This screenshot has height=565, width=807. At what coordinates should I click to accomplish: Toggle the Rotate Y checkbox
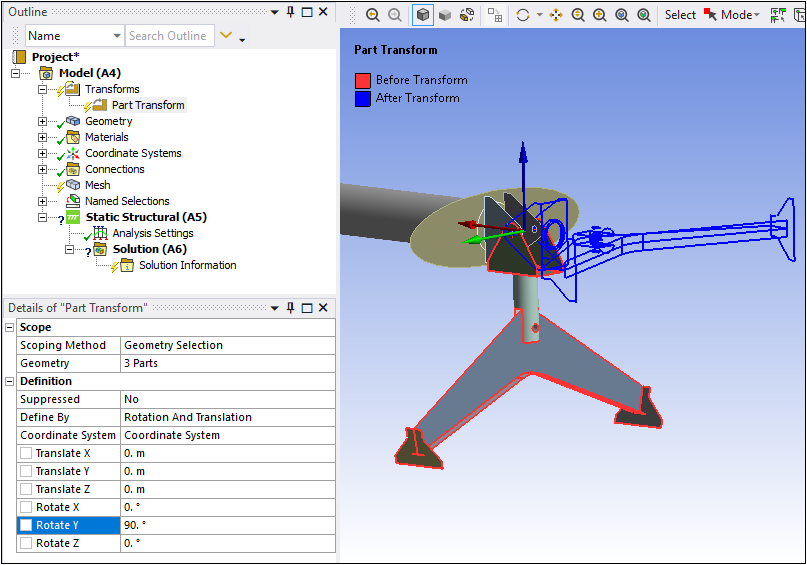(26, 525)
